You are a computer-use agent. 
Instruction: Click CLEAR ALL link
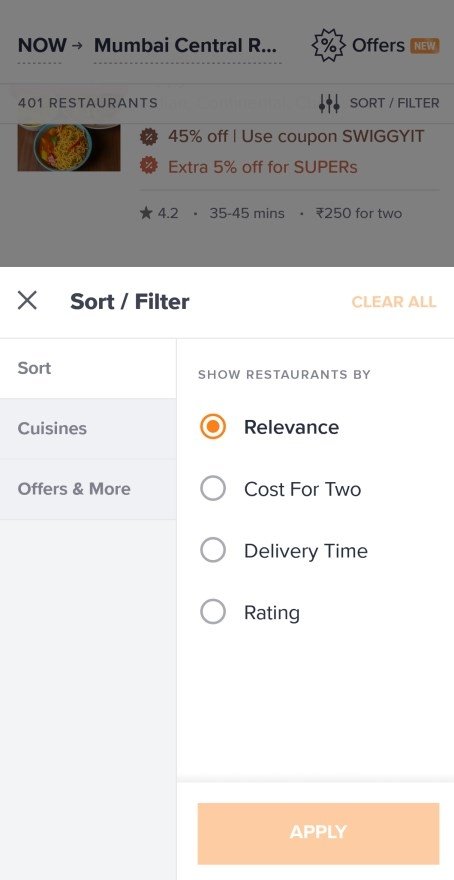coord(394,302)
